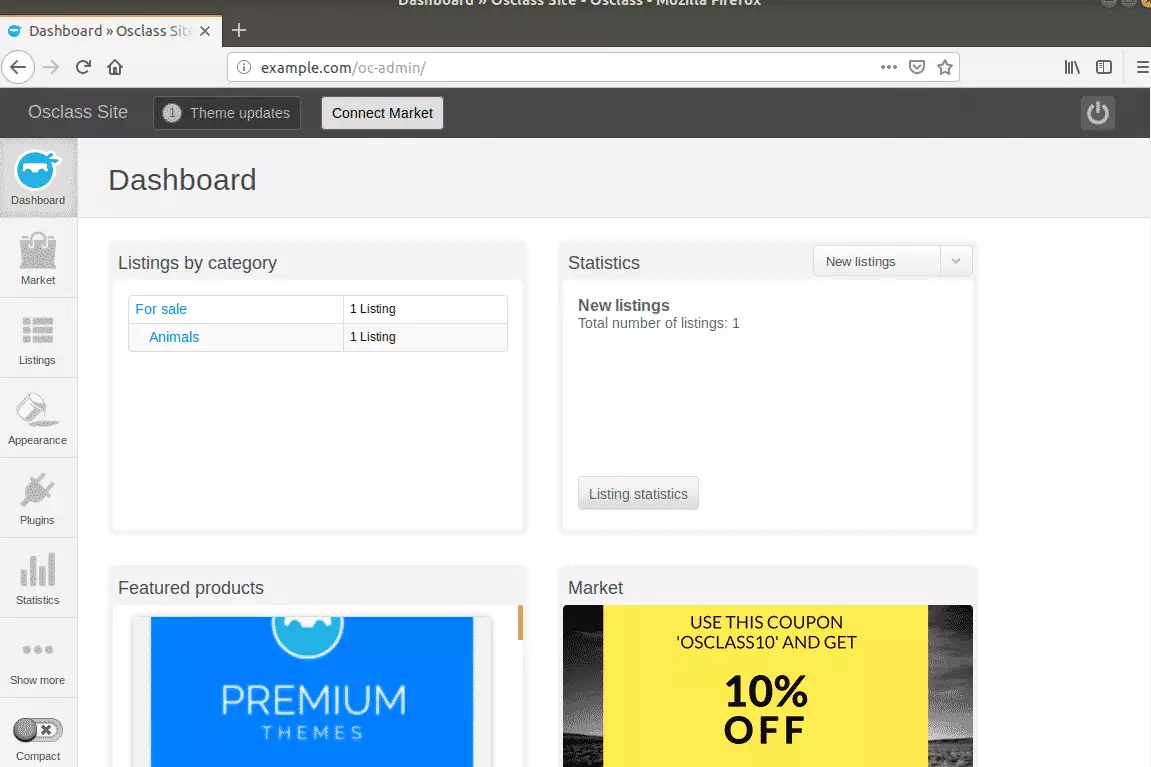The width and height of the screenshot is (1151, 767).
Task: Open the Dashboard sidebar icon
Action: [37, 178]
